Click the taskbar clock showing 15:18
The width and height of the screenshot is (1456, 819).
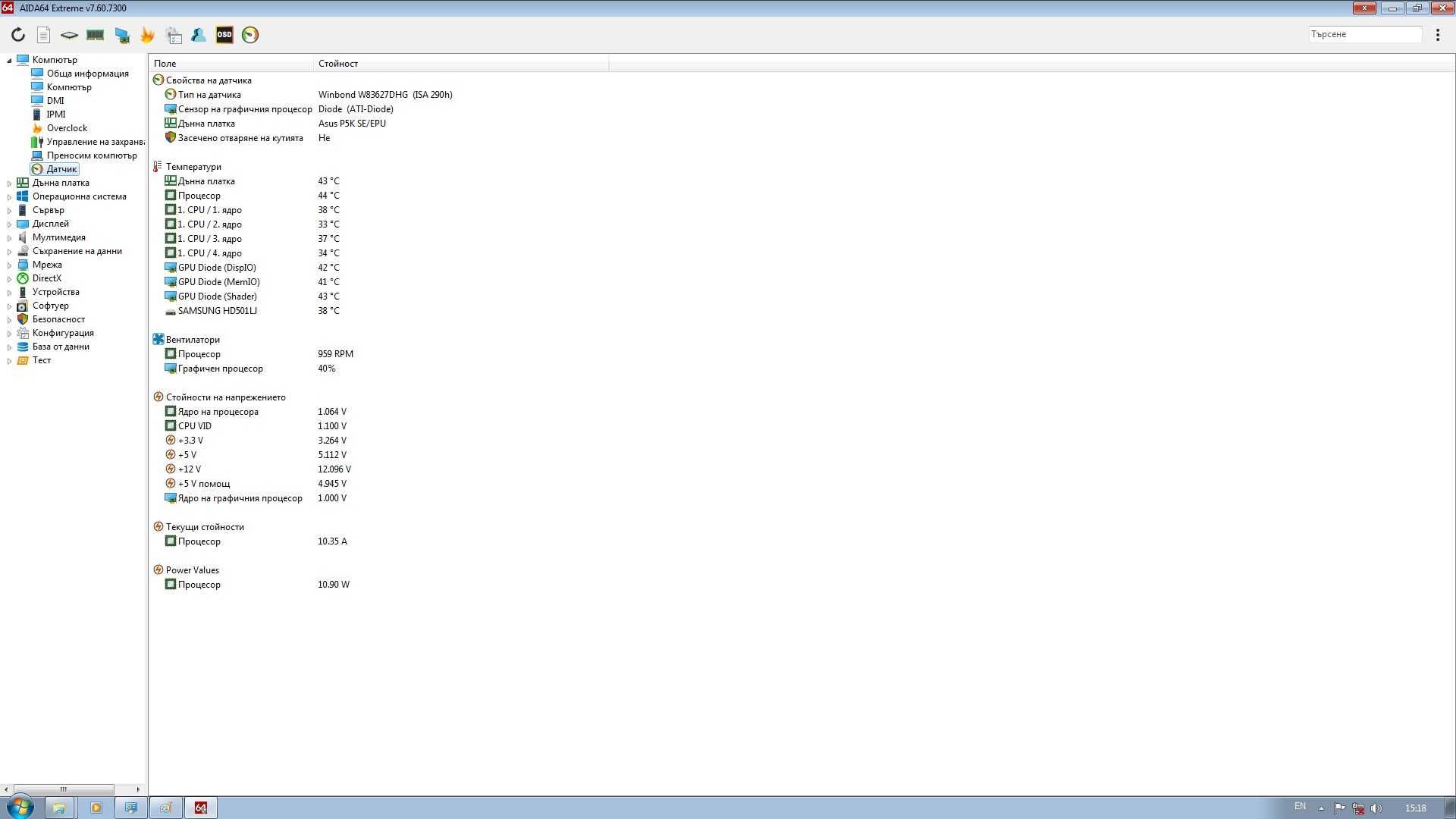[1415, 808]
